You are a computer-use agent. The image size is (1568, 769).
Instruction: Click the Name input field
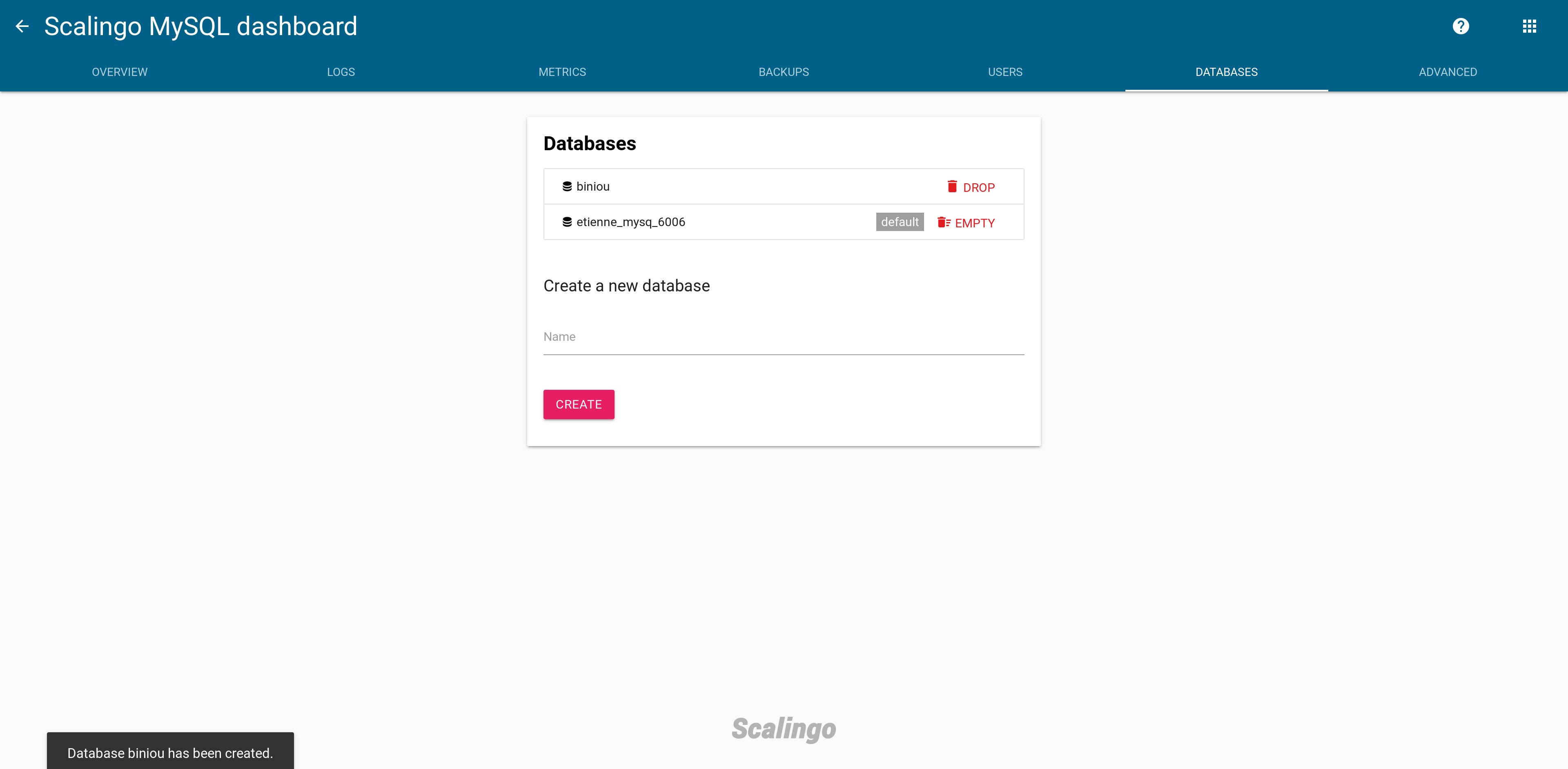point(783,336)
